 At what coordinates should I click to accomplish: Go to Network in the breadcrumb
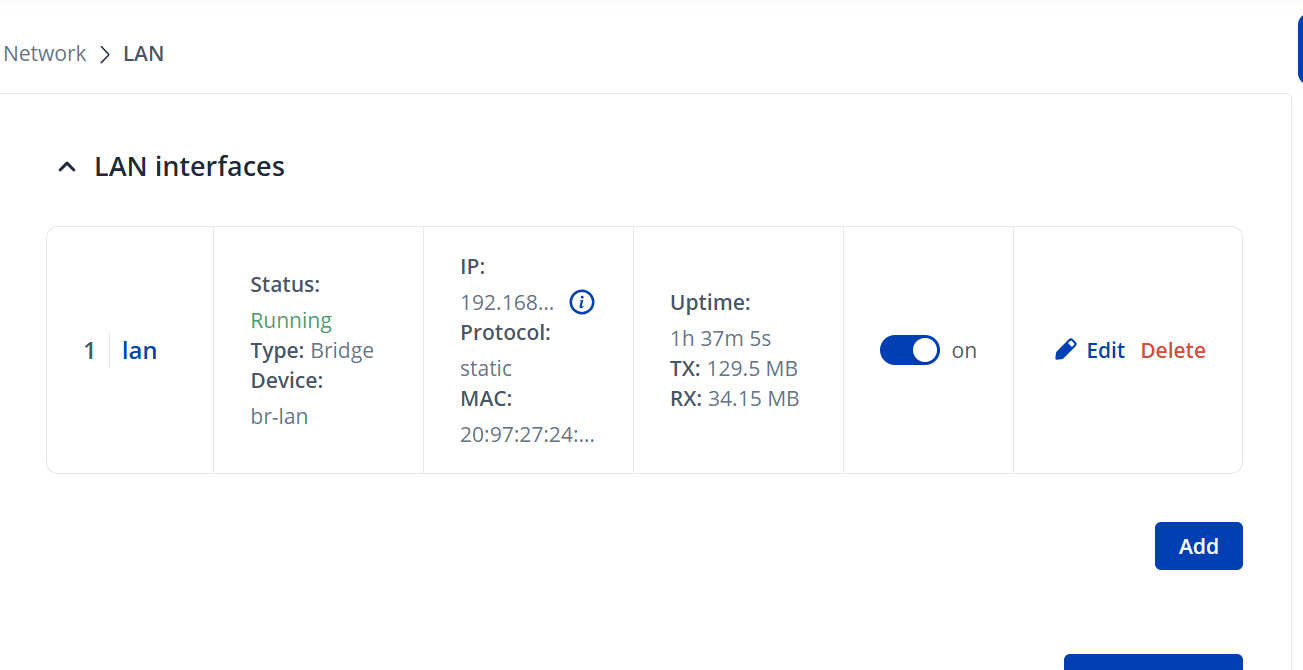[45, 54]
